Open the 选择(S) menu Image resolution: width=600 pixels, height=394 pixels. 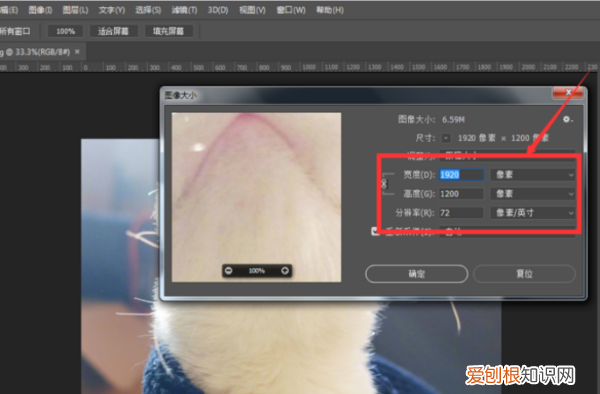click(x=148, y=10)
